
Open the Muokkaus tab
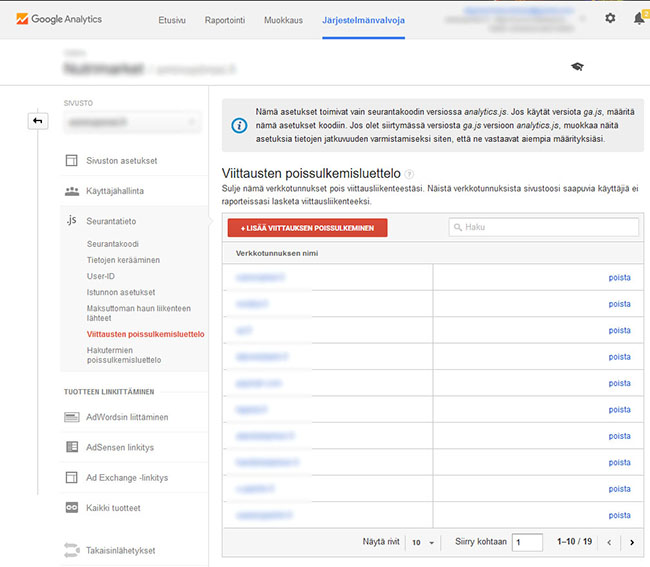[x=284, y=20]
